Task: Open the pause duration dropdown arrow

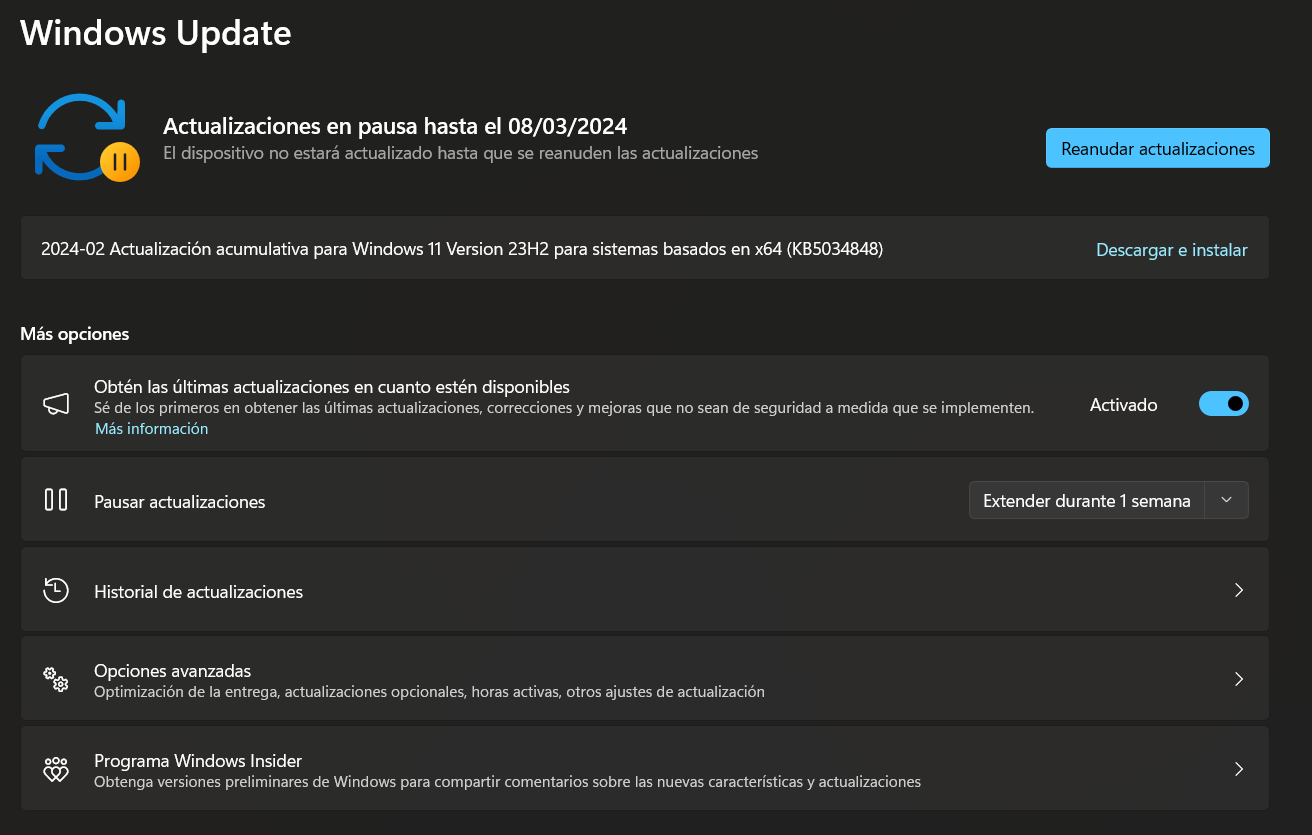Action: (1227, 500)
